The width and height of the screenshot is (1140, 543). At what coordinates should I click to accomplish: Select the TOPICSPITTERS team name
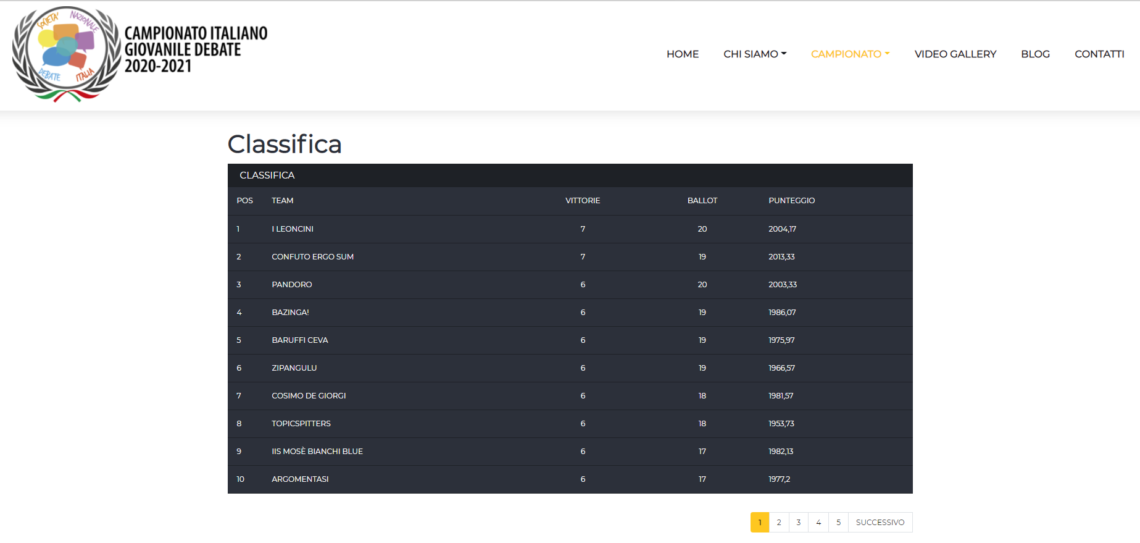[x=301, y=423]
